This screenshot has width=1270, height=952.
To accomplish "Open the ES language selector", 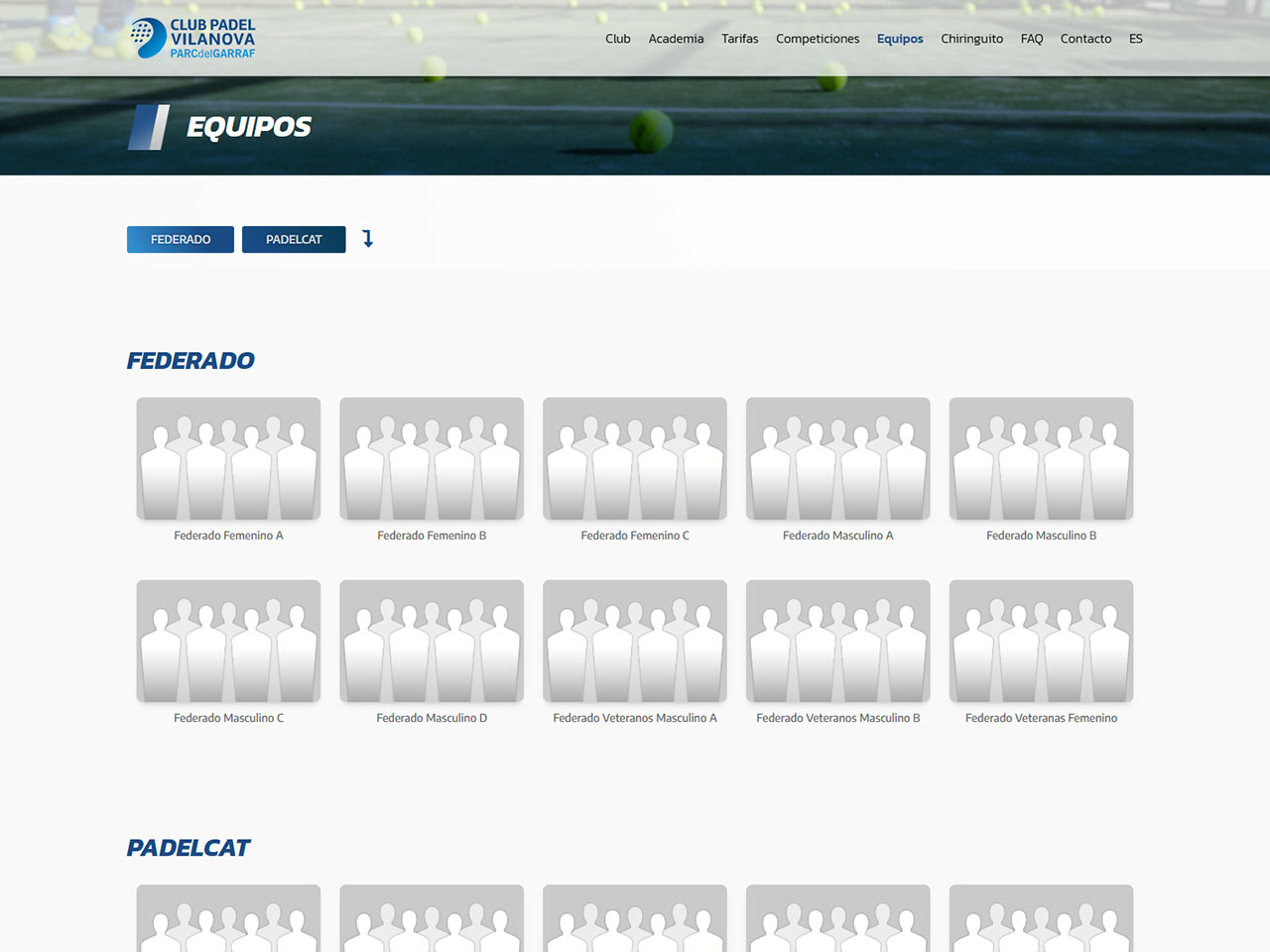I will coord(1136,39).
